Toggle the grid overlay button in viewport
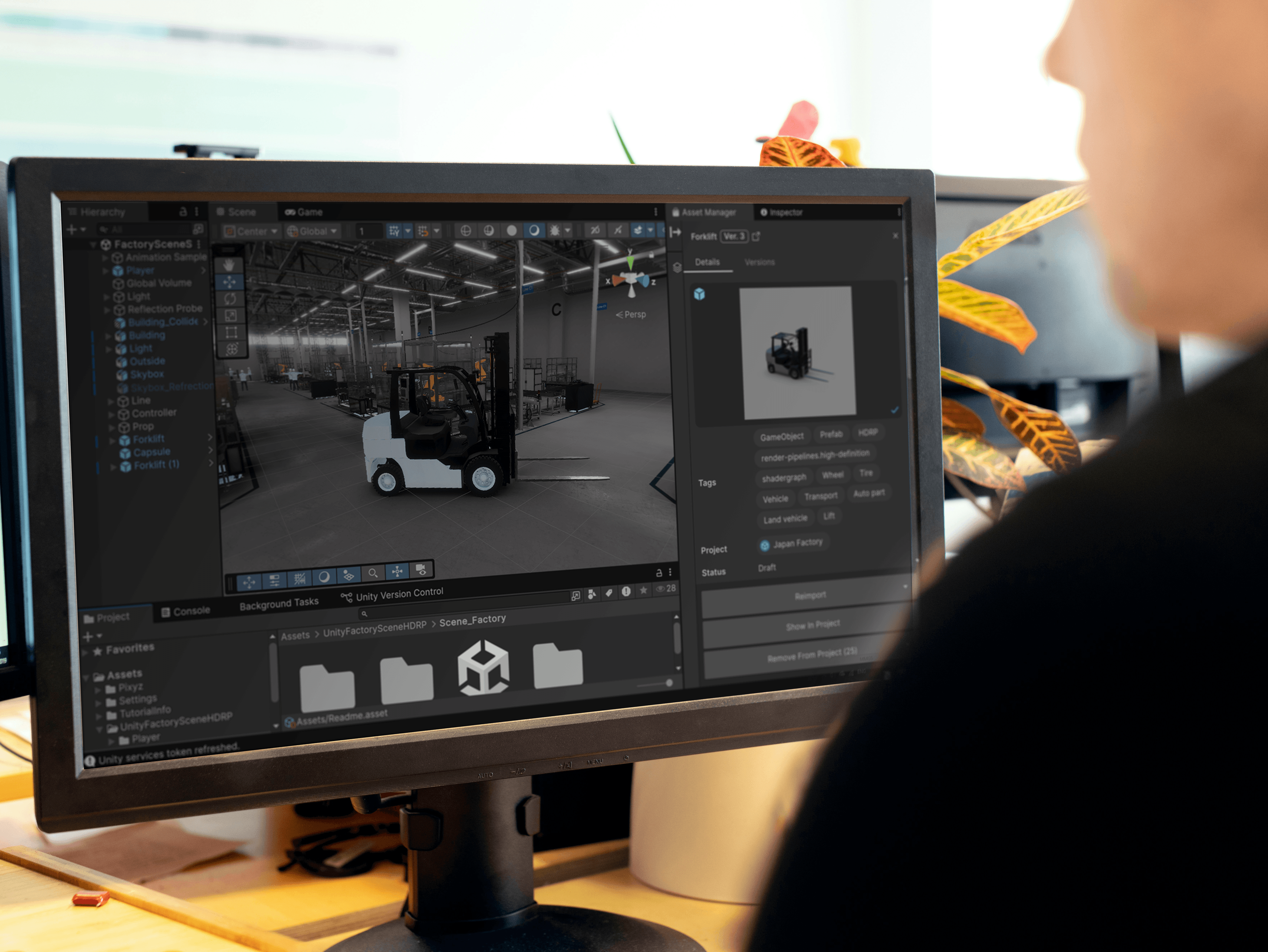The height and width of the screenshot is (952, 1268). (299, 578)
